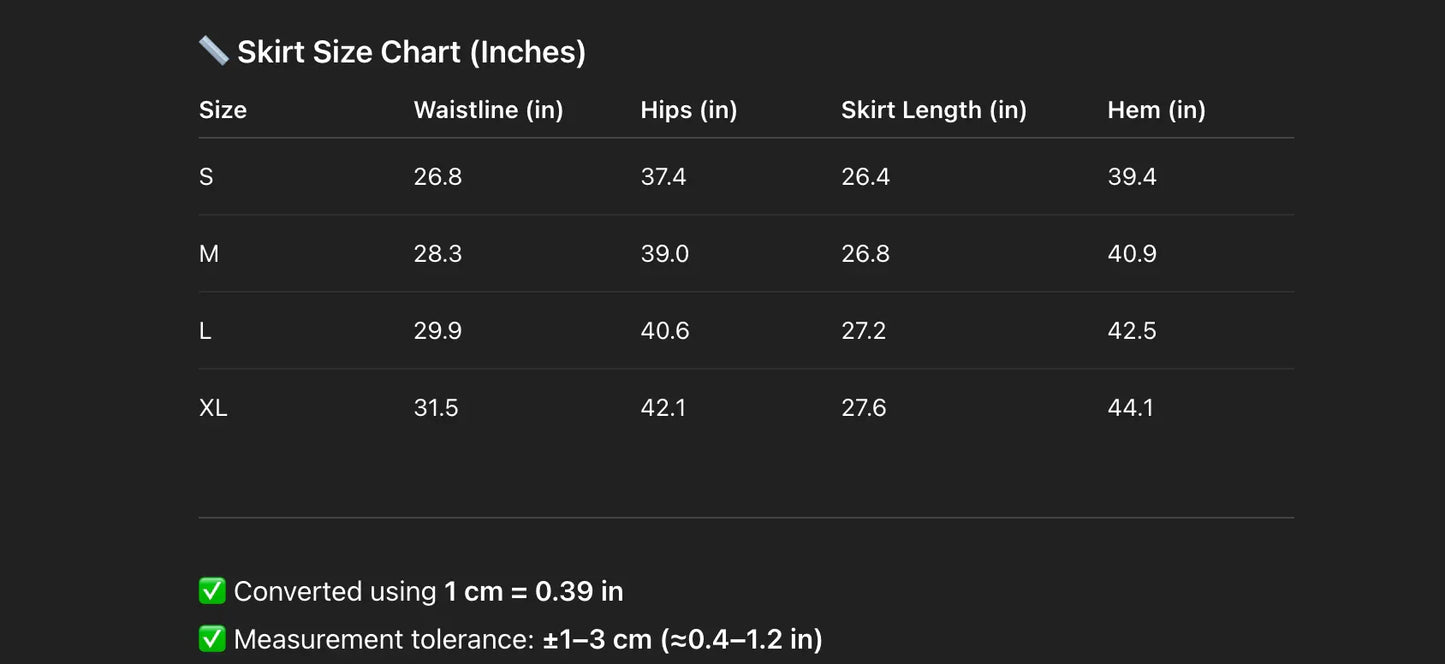Viewport: 1445px width, 664px height.
Task: Click hips value 39.0 for size M
Action: 664,254
